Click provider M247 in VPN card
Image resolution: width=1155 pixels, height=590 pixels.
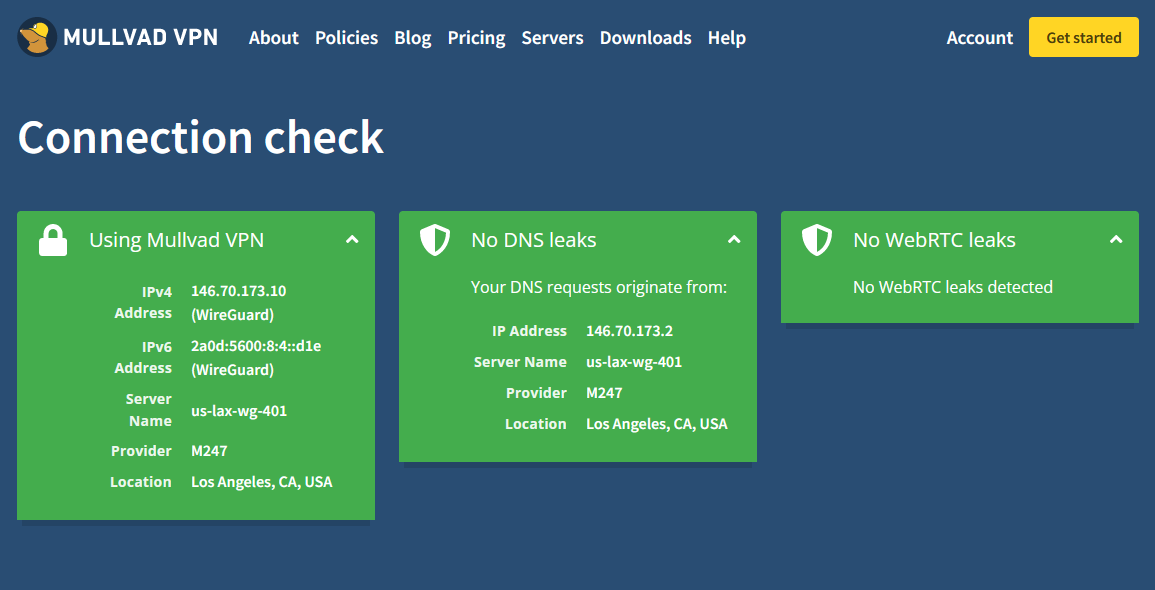(209, 451)
